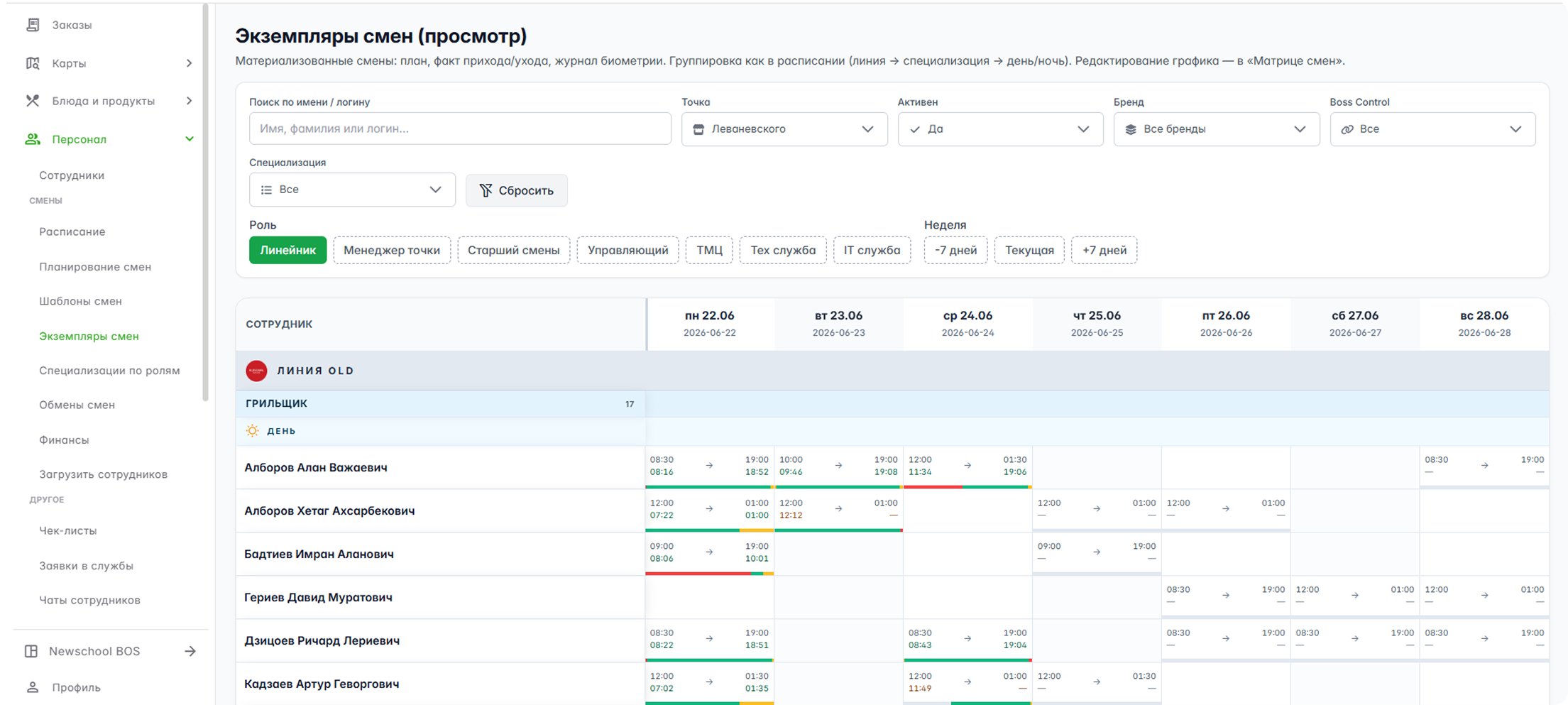Open Сотрудники in the sidebar

[72, 175]
